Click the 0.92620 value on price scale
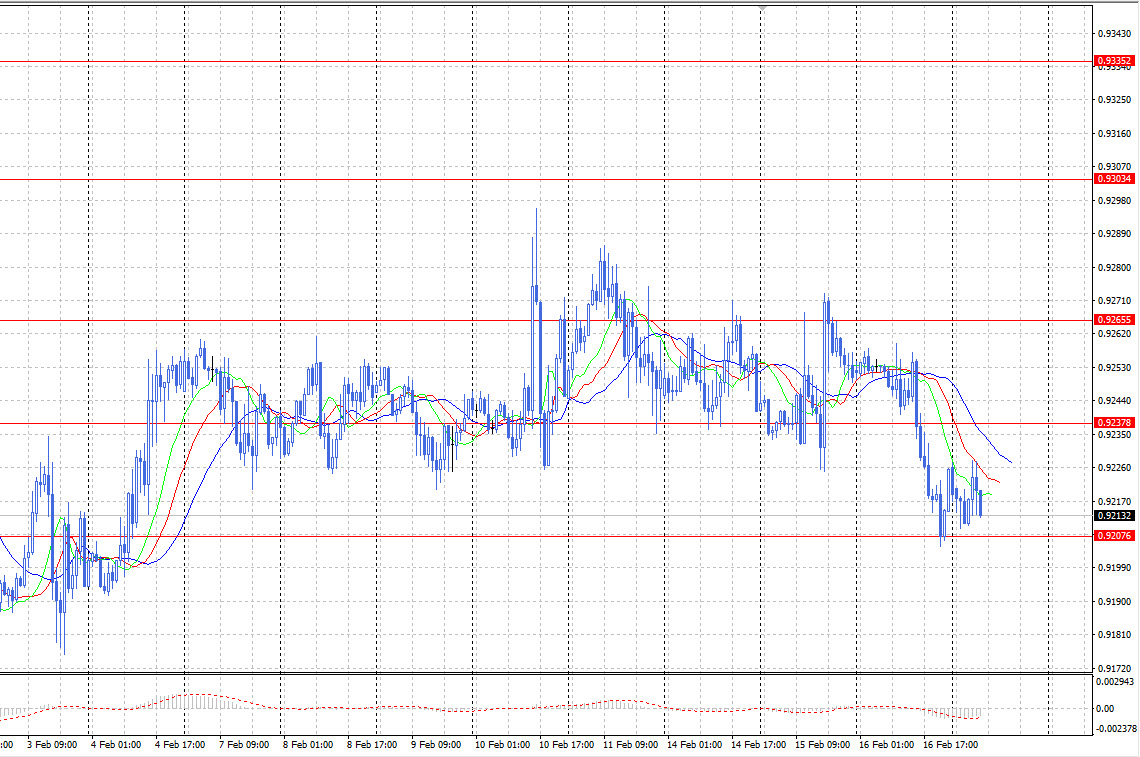The height and width of the screenshot is (757, 1140). pos(1114,334)
